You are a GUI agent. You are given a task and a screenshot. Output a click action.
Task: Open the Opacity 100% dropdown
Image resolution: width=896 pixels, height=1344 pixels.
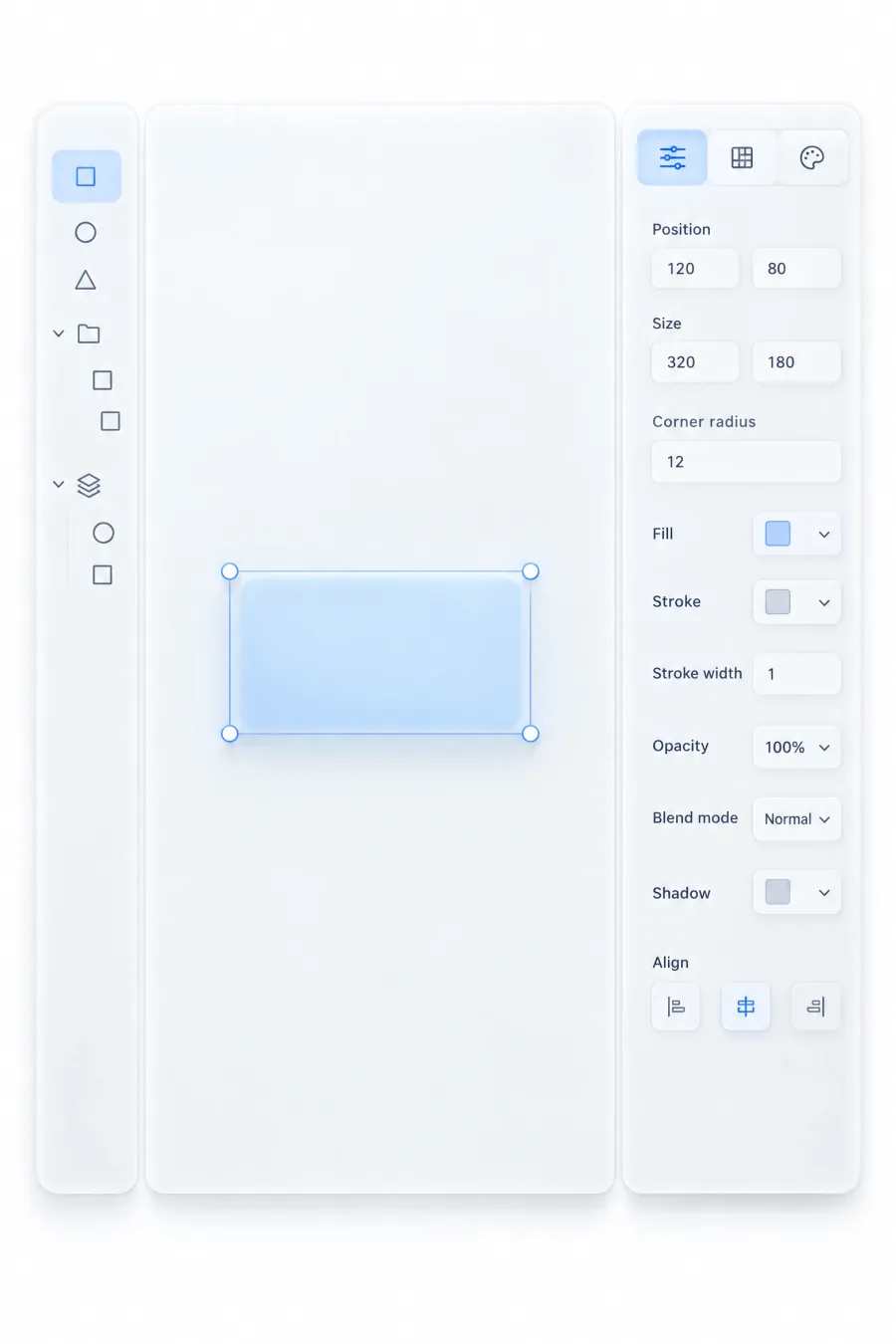point(796,747)
